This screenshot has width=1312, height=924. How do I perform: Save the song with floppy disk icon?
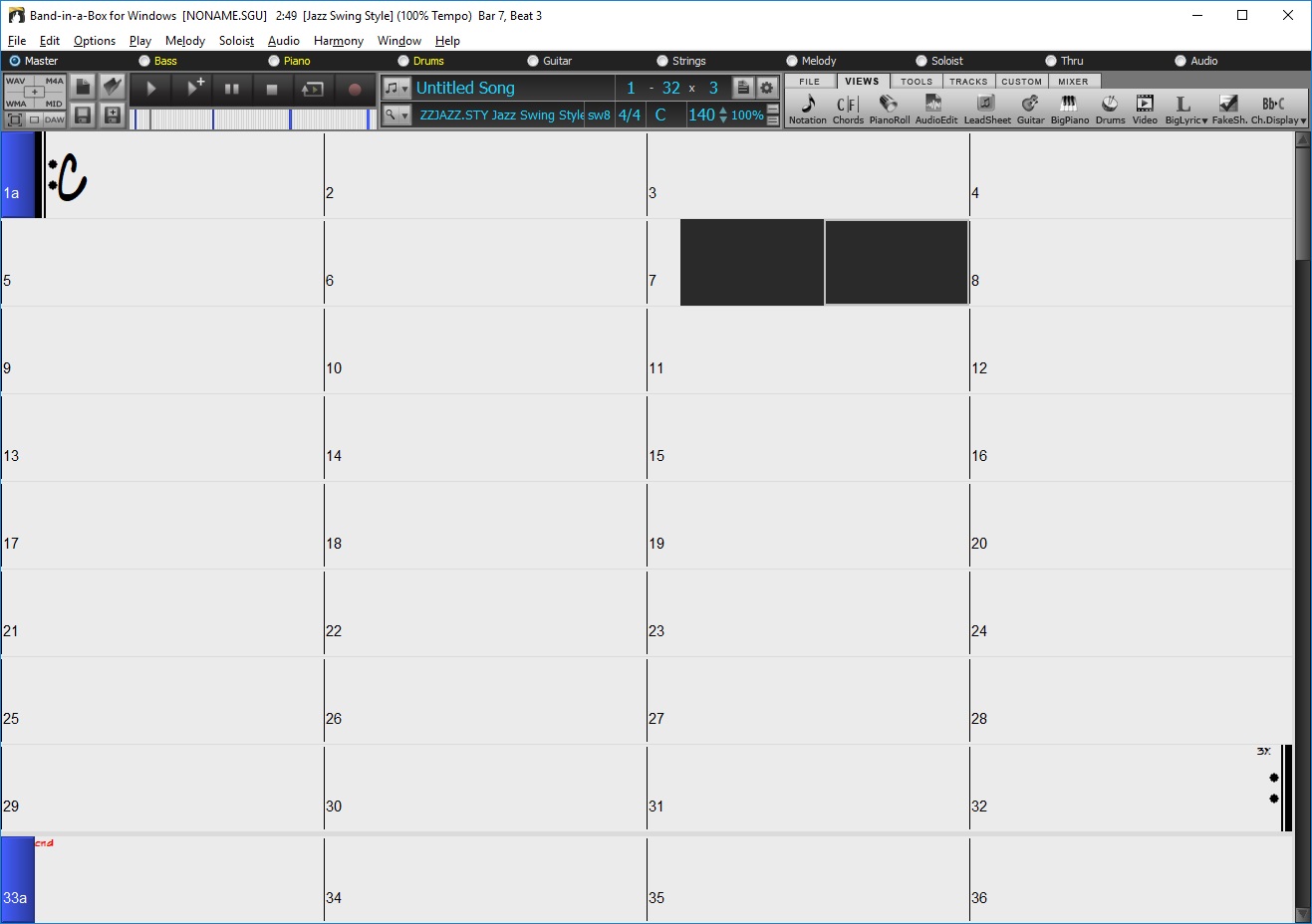point(83,115)
